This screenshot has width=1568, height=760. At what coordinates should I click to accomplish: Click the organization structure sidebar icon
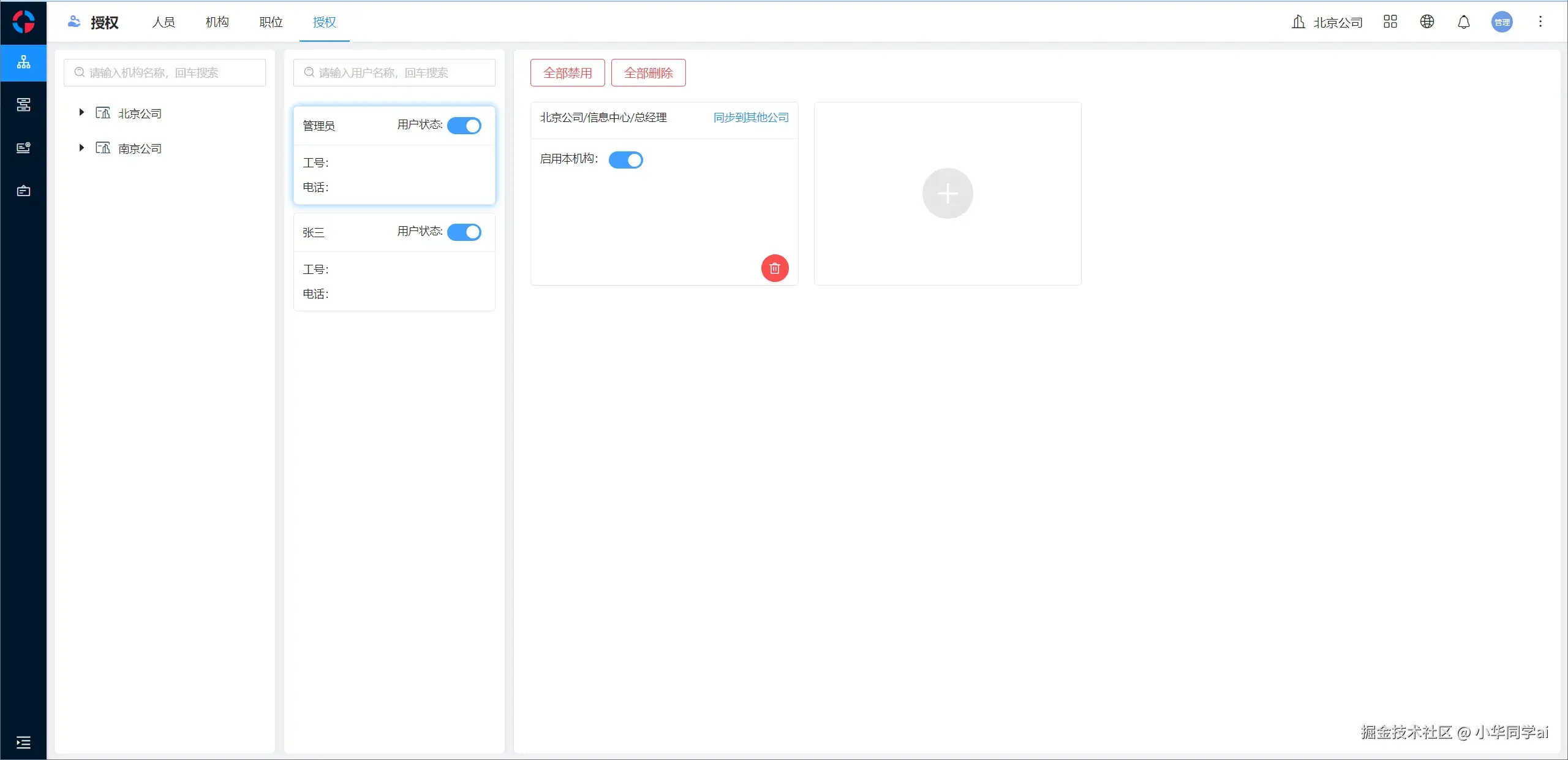tap(23, 63)
